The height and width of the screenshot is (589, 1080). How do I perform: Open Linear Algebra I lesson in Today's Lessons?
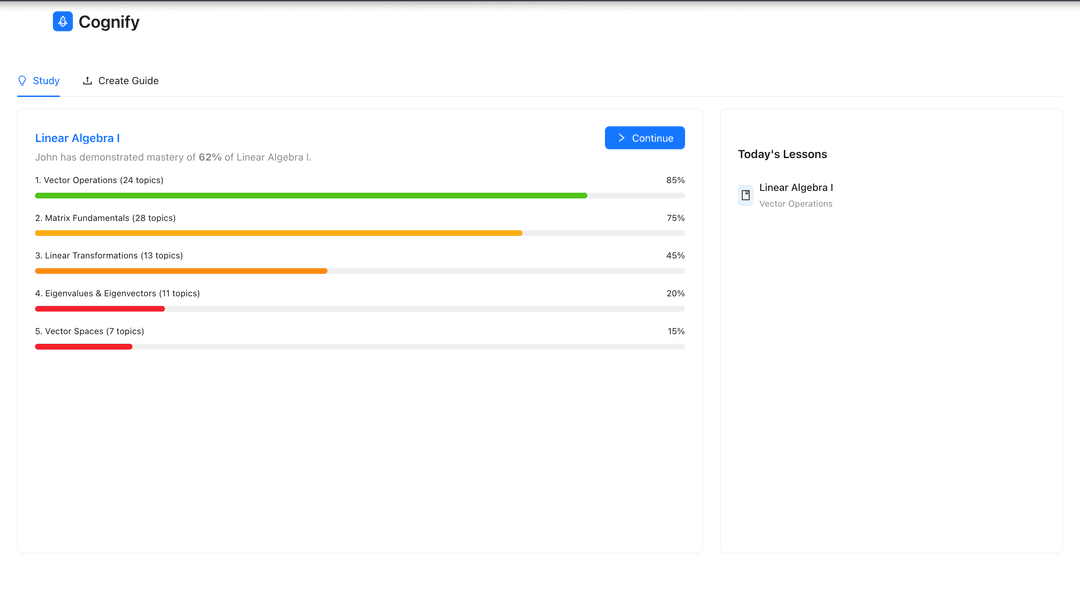[796, 188]
